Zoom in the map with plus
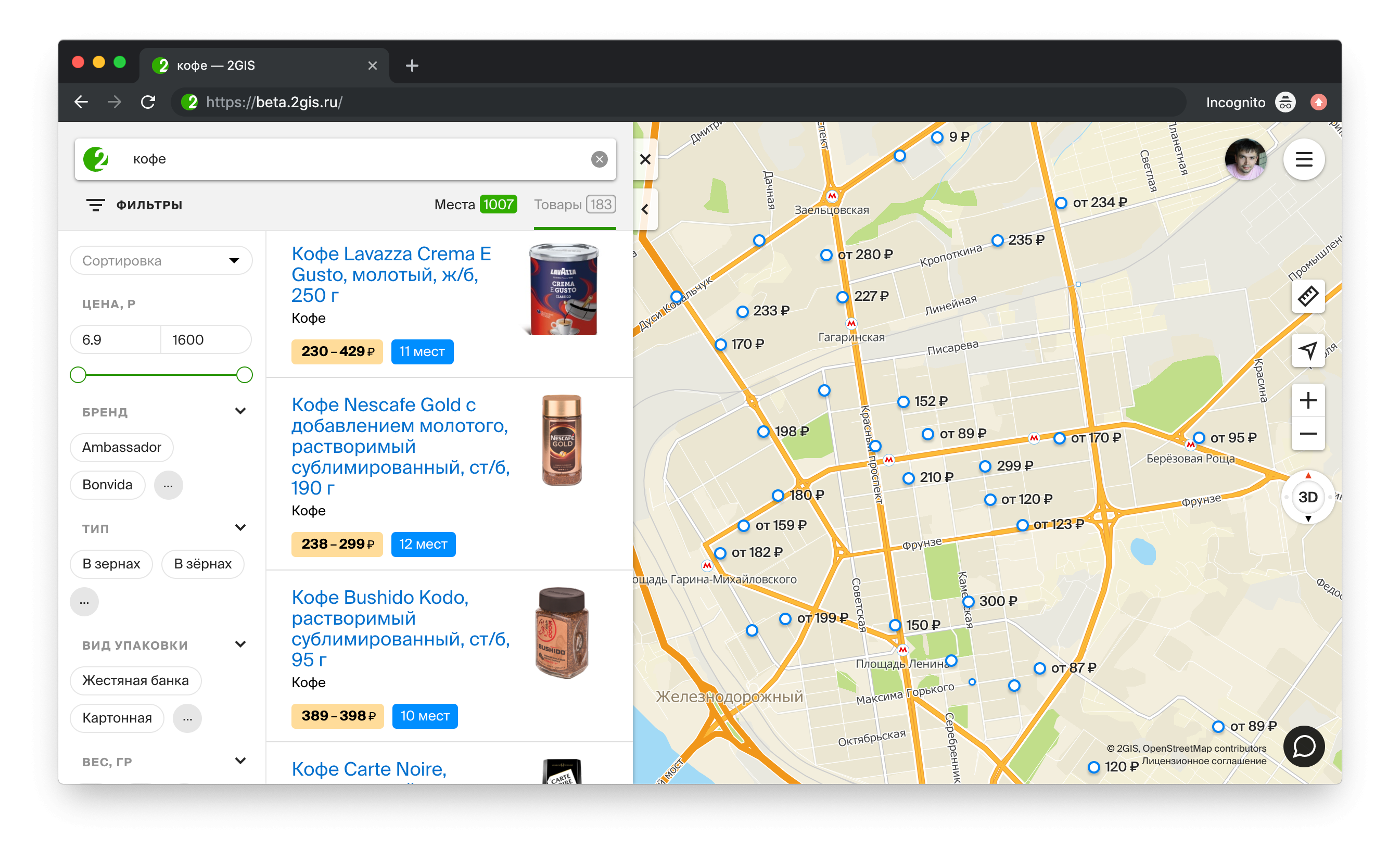 pos(1307,400)
